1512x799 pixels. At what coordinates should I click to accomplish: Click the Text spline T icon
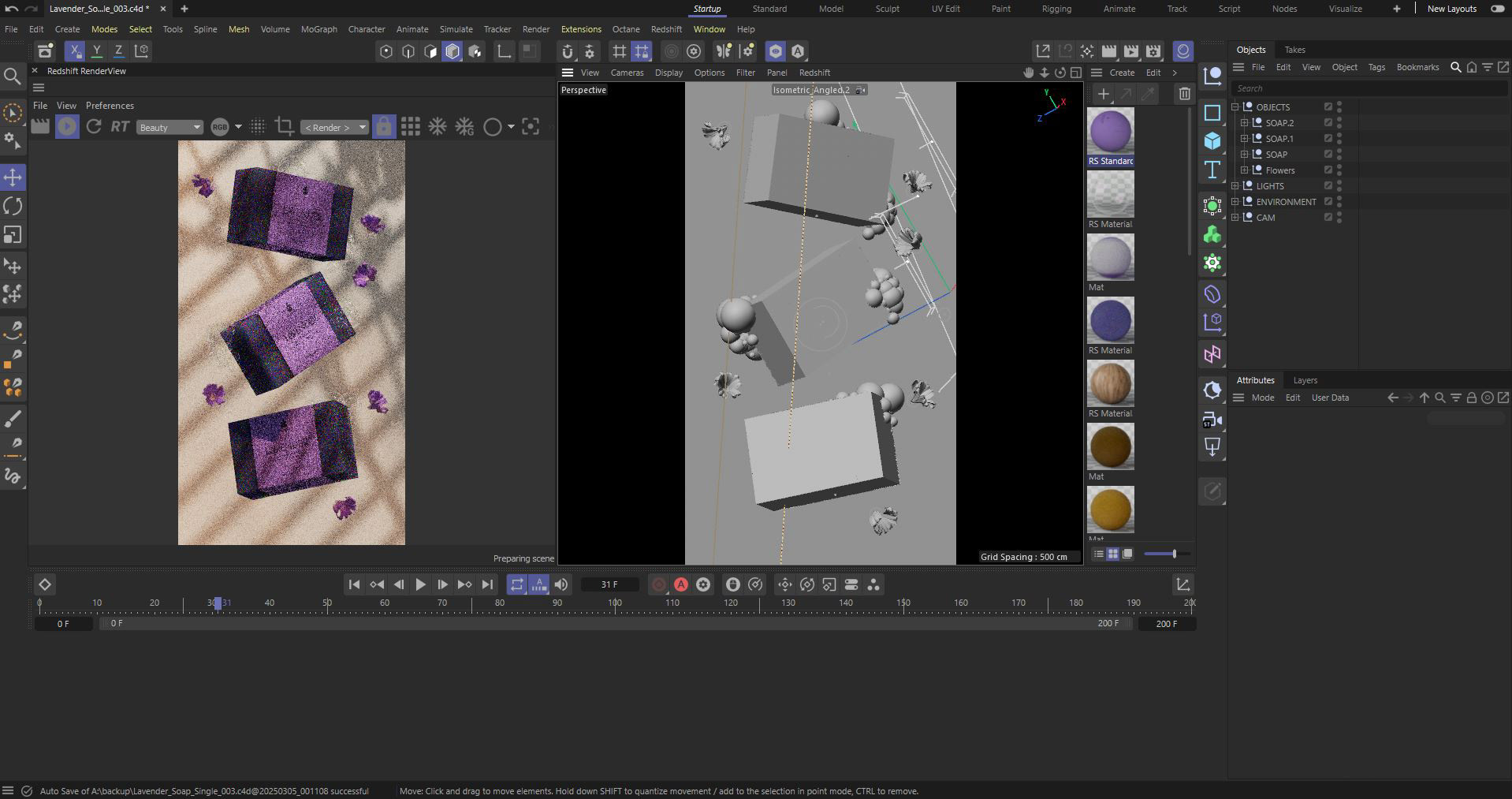(1212, 170)
